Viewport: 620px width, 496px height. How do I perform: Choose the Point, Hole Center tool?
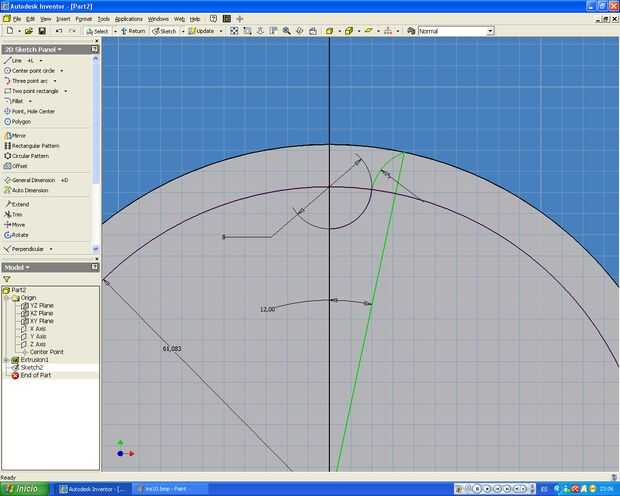point(29,112)
